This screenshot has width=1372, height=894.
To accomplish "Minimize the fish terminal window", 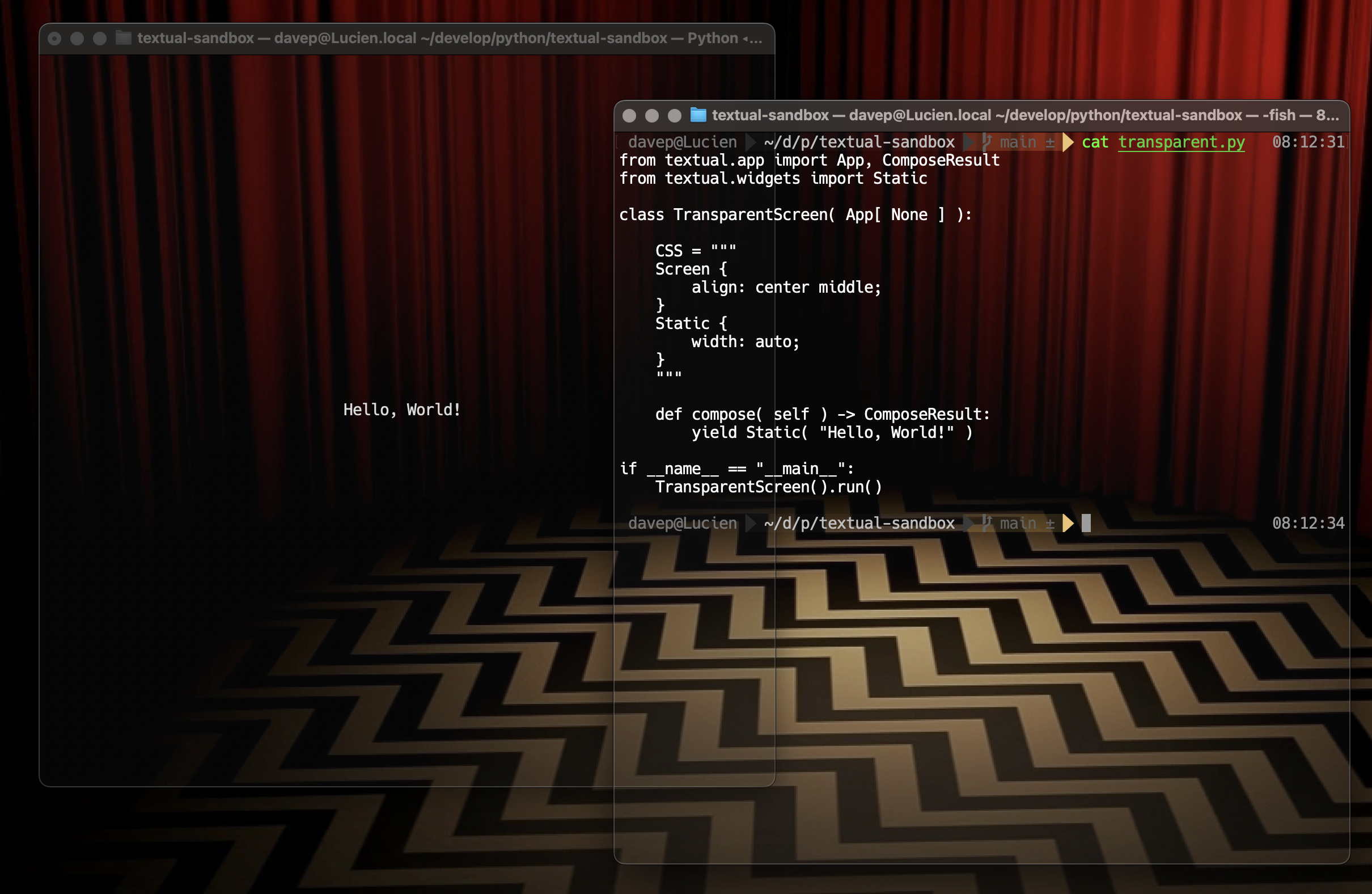I will [652, 116].
